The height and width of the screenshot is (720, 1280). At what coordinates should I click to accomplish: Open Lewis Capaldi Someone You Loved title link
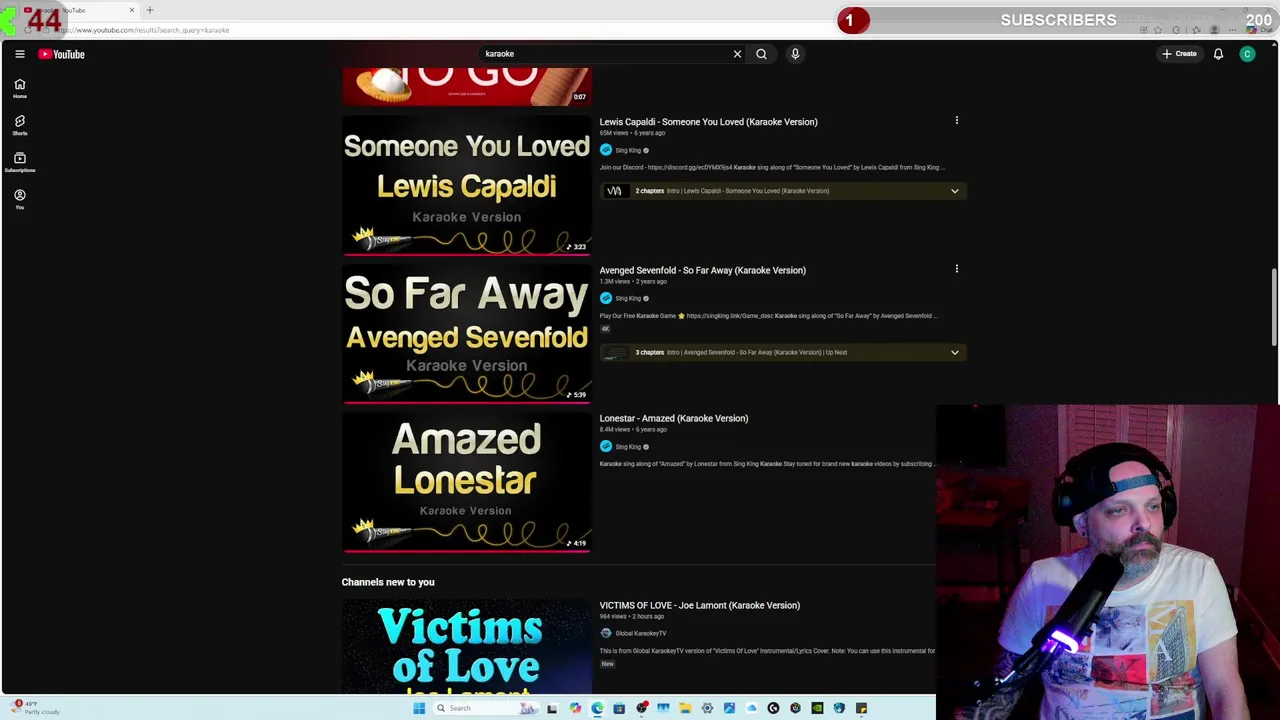(708, 122)
